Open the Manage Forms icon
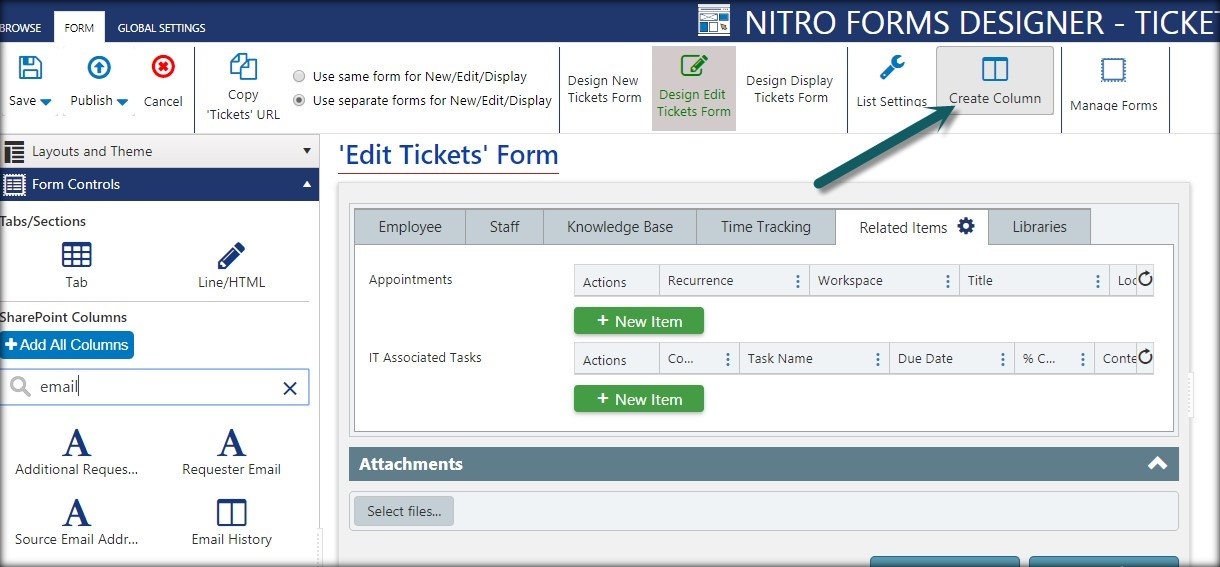Screen dimensions: 1220x567 pyautogui.click(x=1113, y=70)
